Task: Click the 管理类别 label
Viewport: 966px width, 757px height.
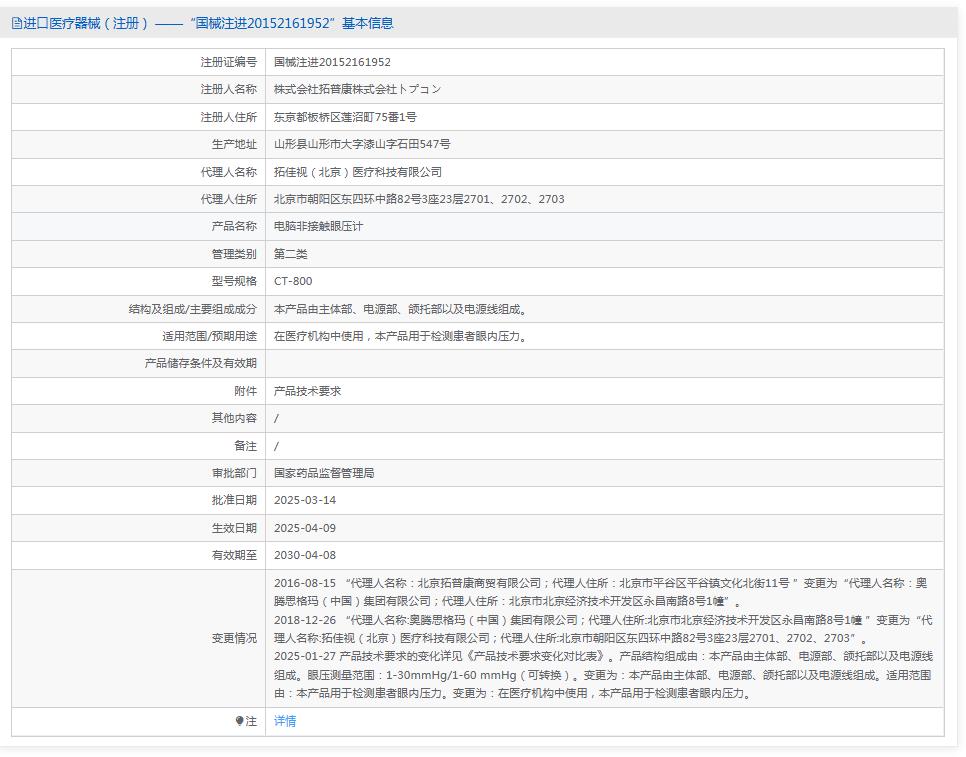Action: (x=233, y=254)
